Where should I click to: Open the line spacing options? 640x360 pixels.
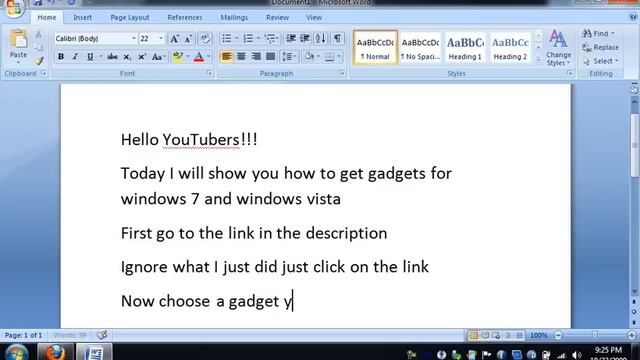(288, 57)
